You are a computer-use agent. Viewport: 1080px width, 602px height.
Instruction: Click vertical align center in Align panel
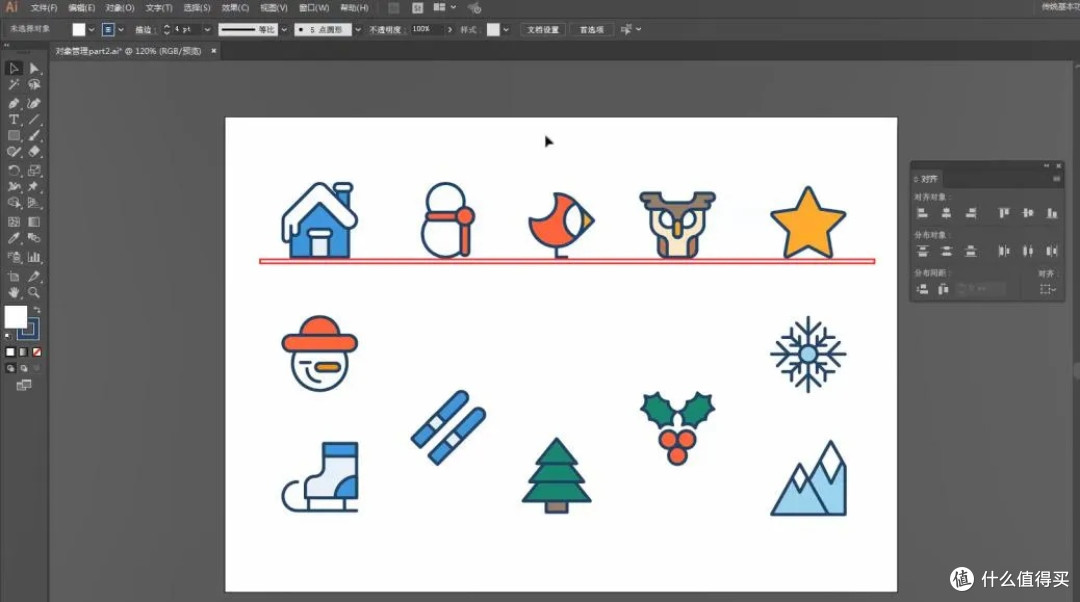click(x=1028, y=214)
